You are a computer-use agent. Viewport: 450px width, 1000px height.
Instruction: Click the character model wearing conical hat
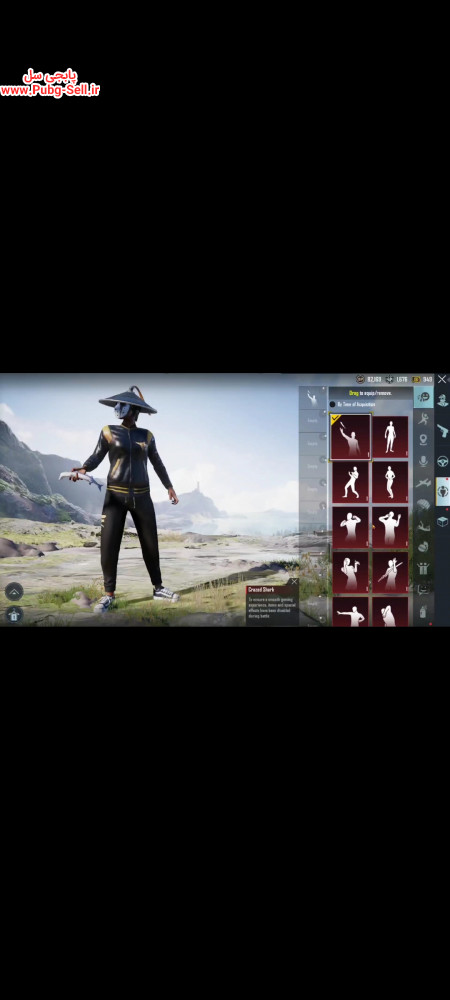131,497
